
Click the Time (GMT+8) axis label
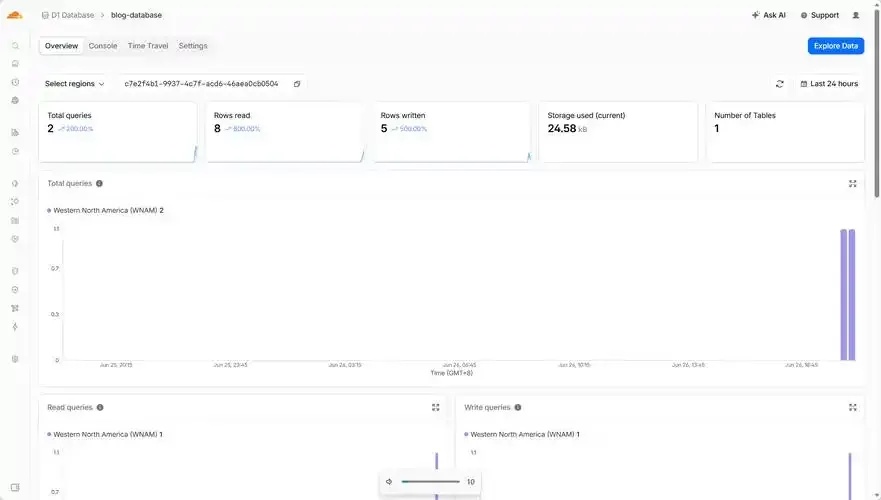coord(452,373)
